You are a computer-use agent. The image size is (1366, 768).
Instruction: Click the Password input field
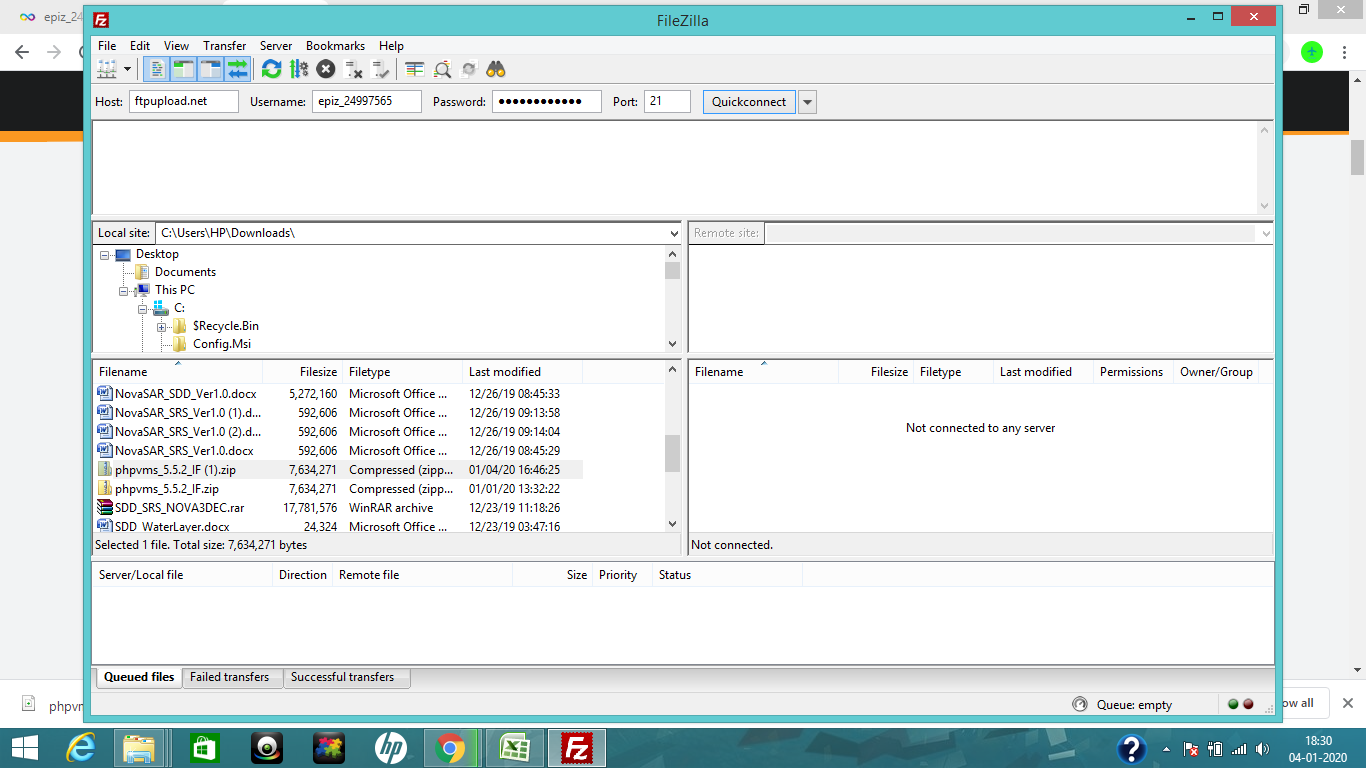[x=547, y=101]
